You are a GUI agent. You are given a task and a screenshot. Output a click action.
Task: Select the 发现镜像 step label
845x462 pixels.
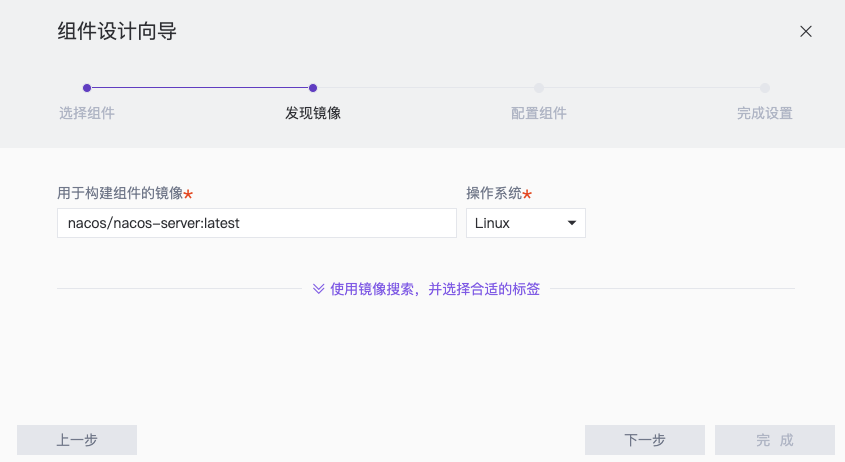point(313,113)
